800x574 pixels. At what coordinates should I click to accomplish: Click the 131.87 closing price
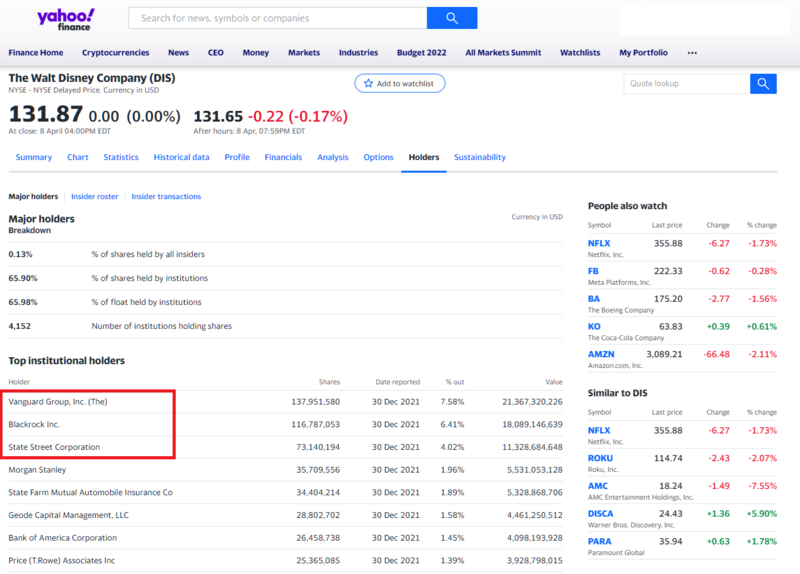coord(45,114)
